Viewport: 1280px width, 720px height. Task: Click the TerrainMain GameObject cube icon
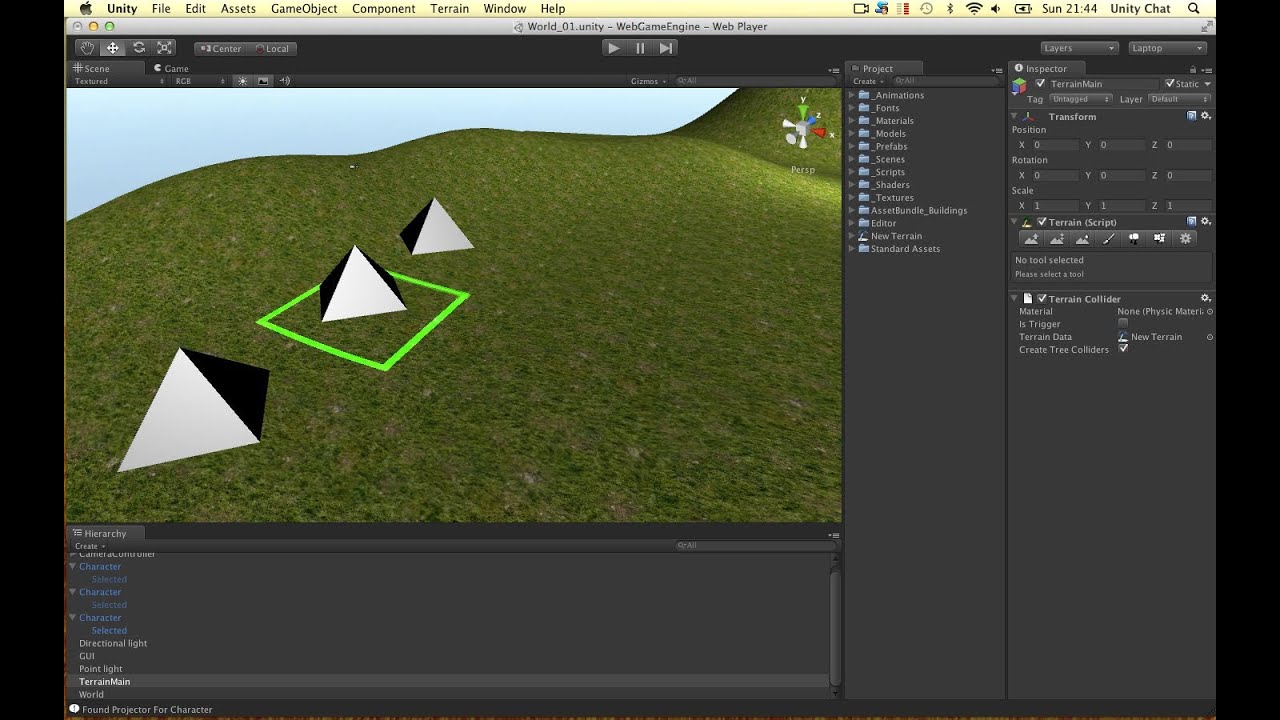(x=1019, y=87)
